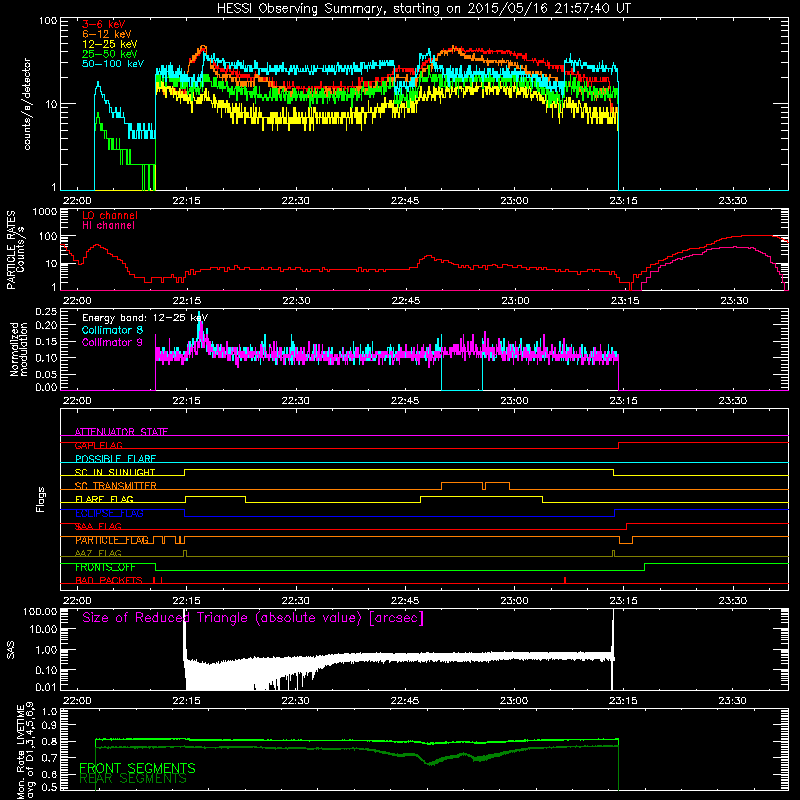Select the Collimator 9 legend entry
The height and width of the screenshot is (800, 800).
(112, 342)
